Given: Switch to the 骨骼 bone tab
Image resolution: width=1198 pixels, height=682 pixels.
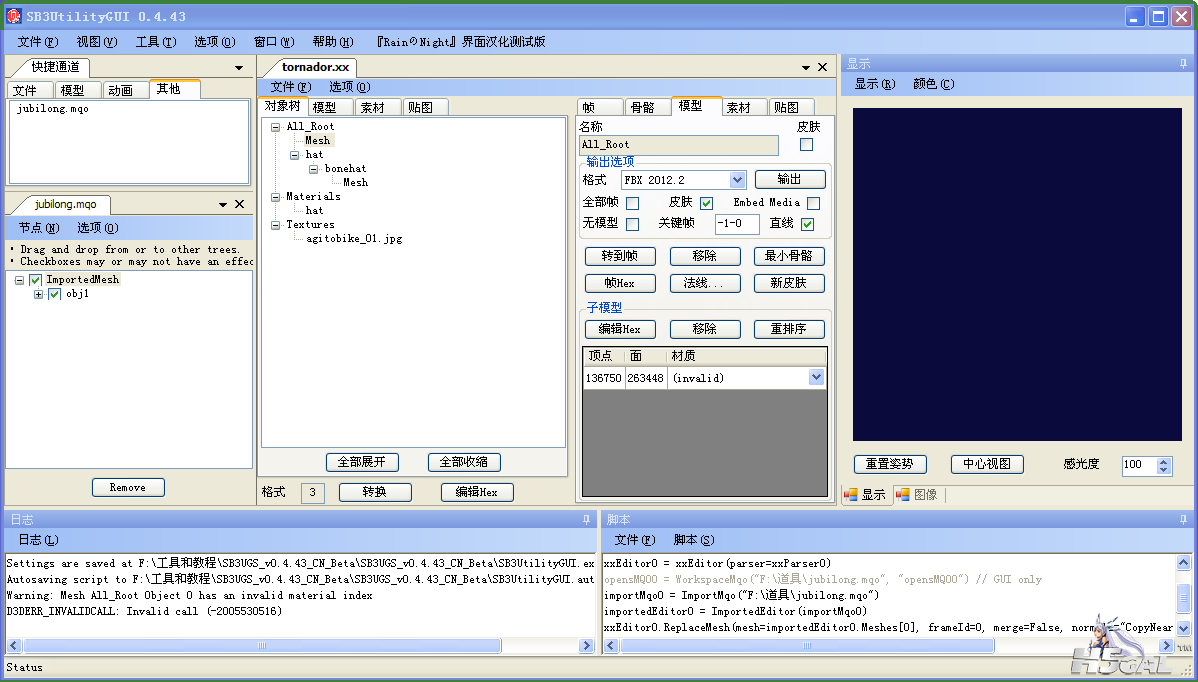Looking at the screenshot, I should tap(641, 108).
